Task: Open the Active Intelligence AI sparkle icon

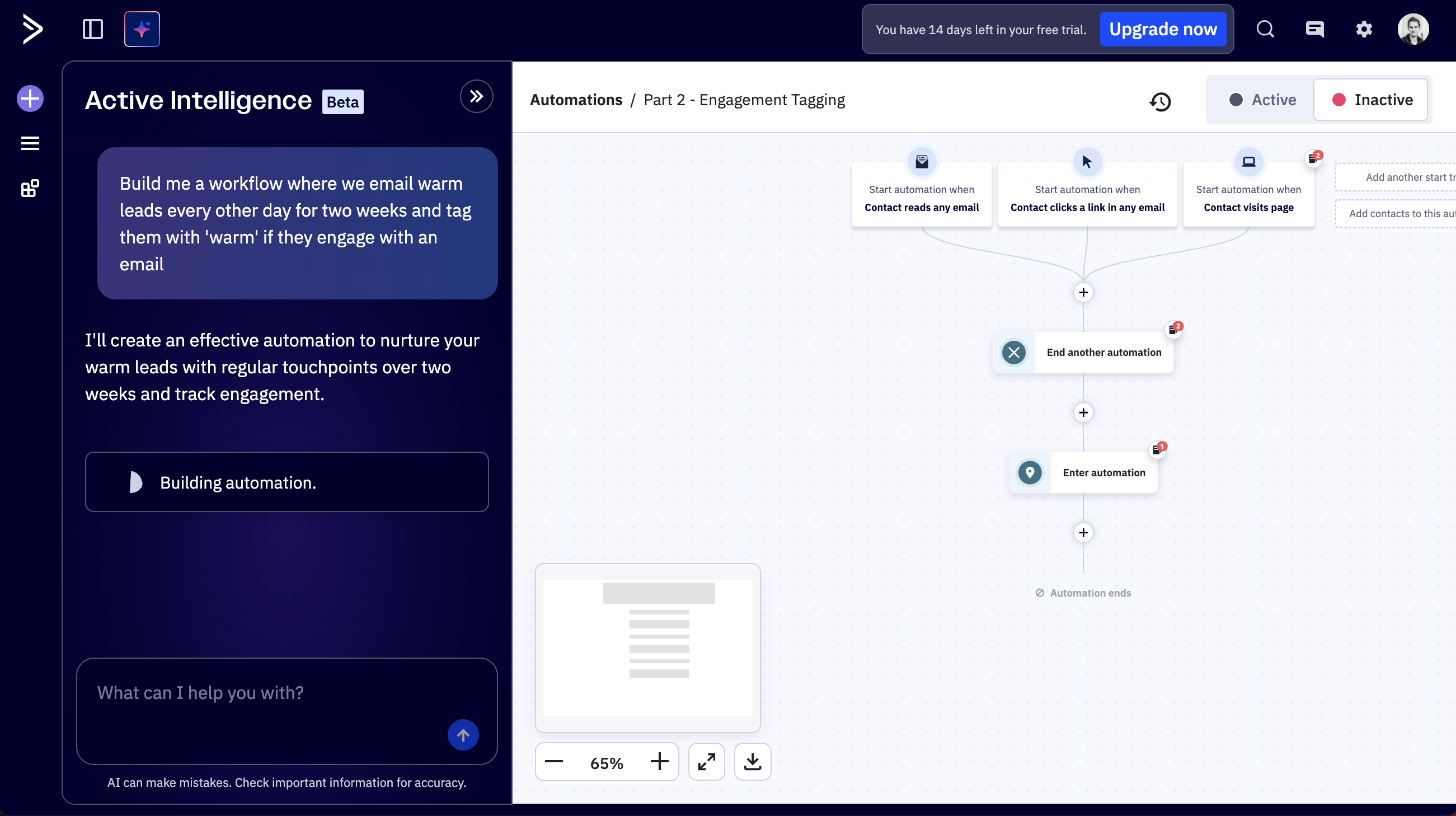Action: coord(142,29)
